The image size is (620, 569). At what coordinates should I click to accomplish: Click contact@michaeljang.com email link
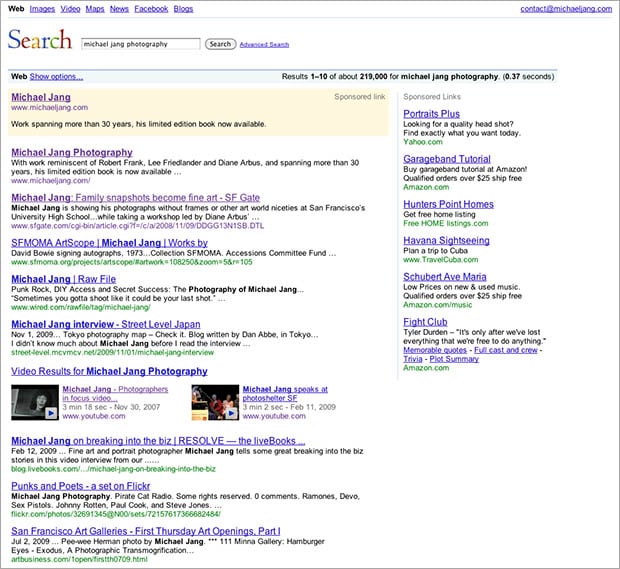(566, 9)
